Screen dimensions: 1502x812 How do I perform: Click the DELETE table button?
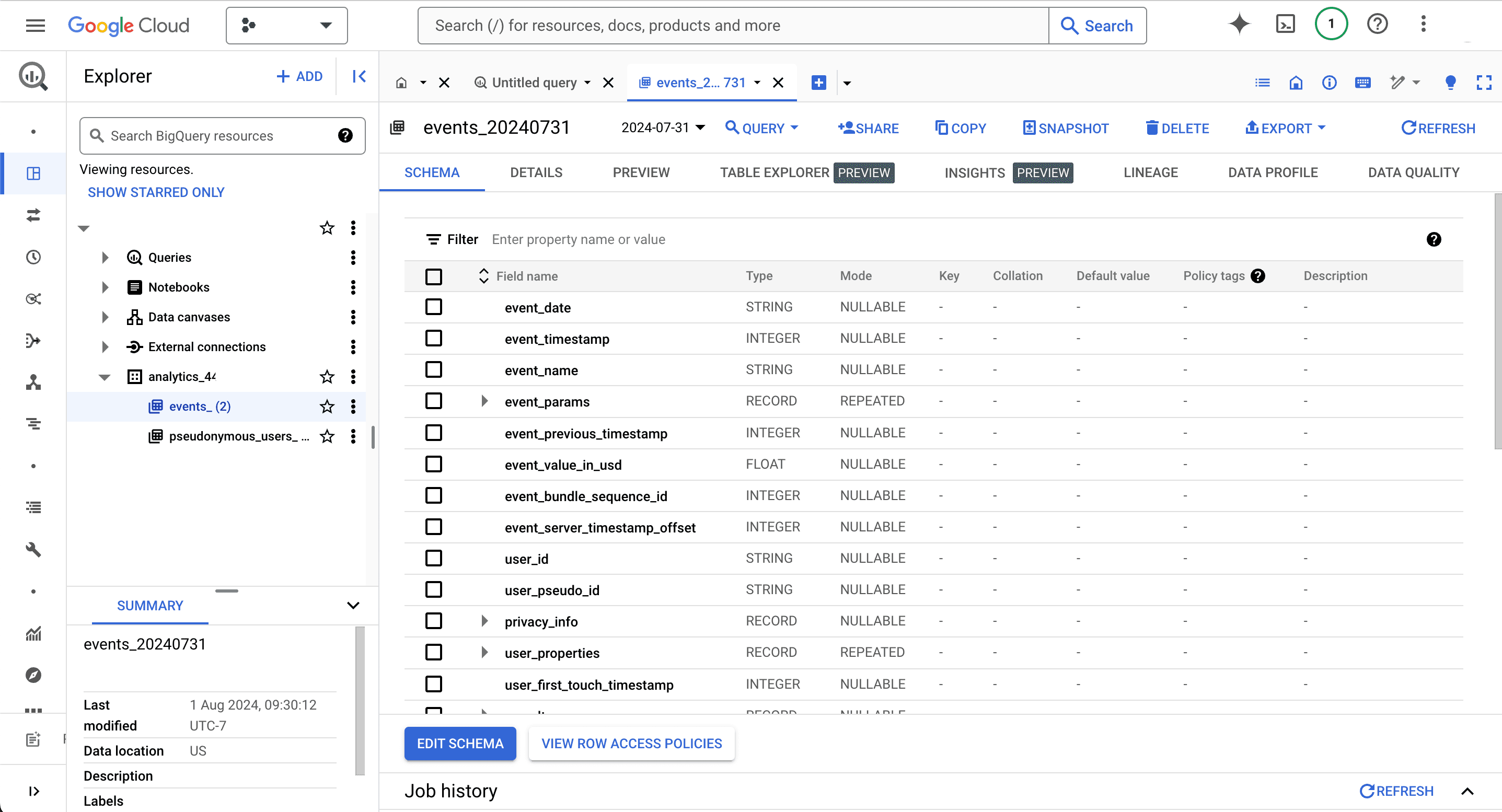(x=1177, y=127)
